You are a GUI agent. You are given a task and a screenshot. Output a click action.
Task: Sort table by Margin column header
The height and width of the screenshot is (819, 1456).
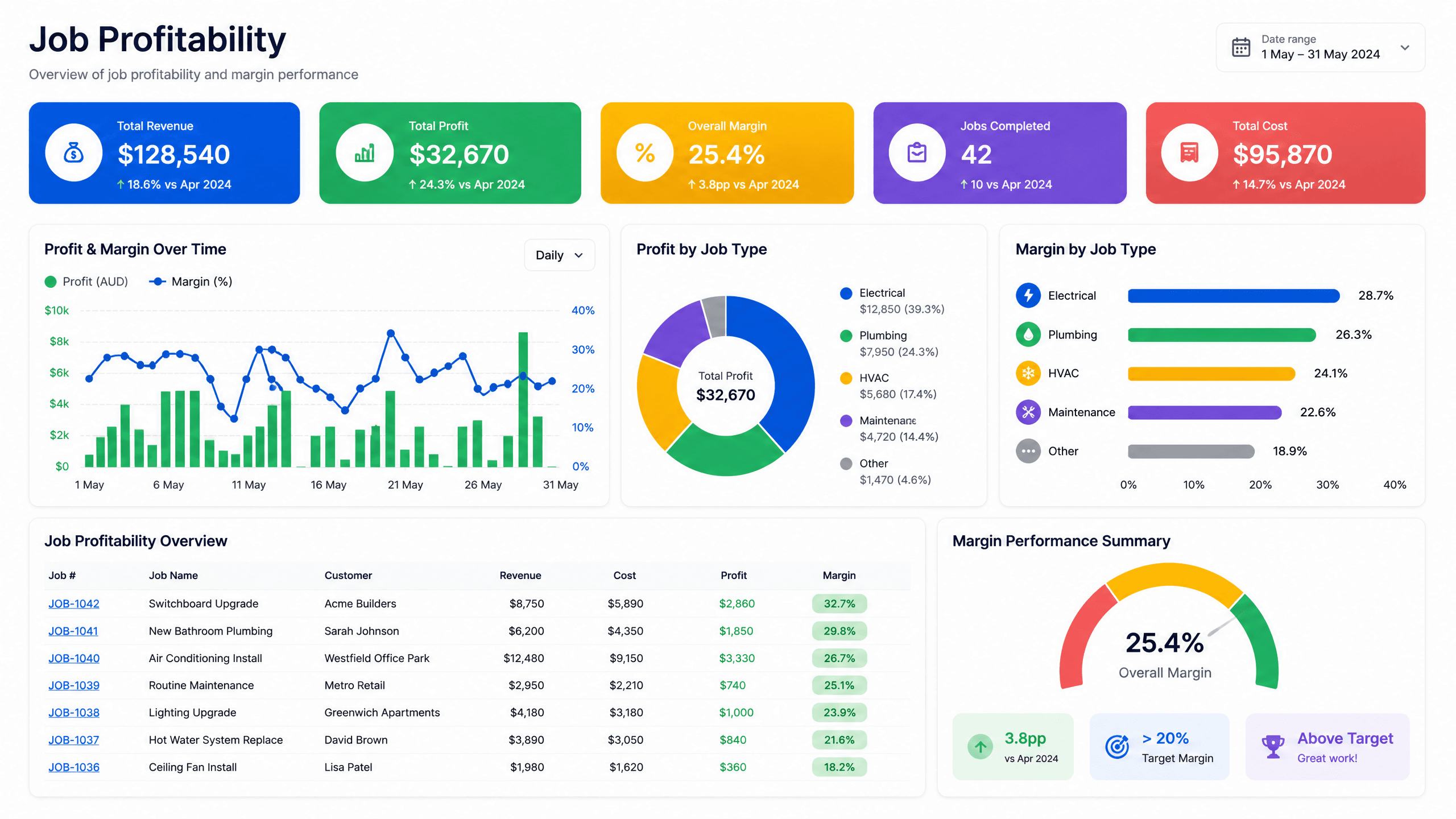click(839, 576)
